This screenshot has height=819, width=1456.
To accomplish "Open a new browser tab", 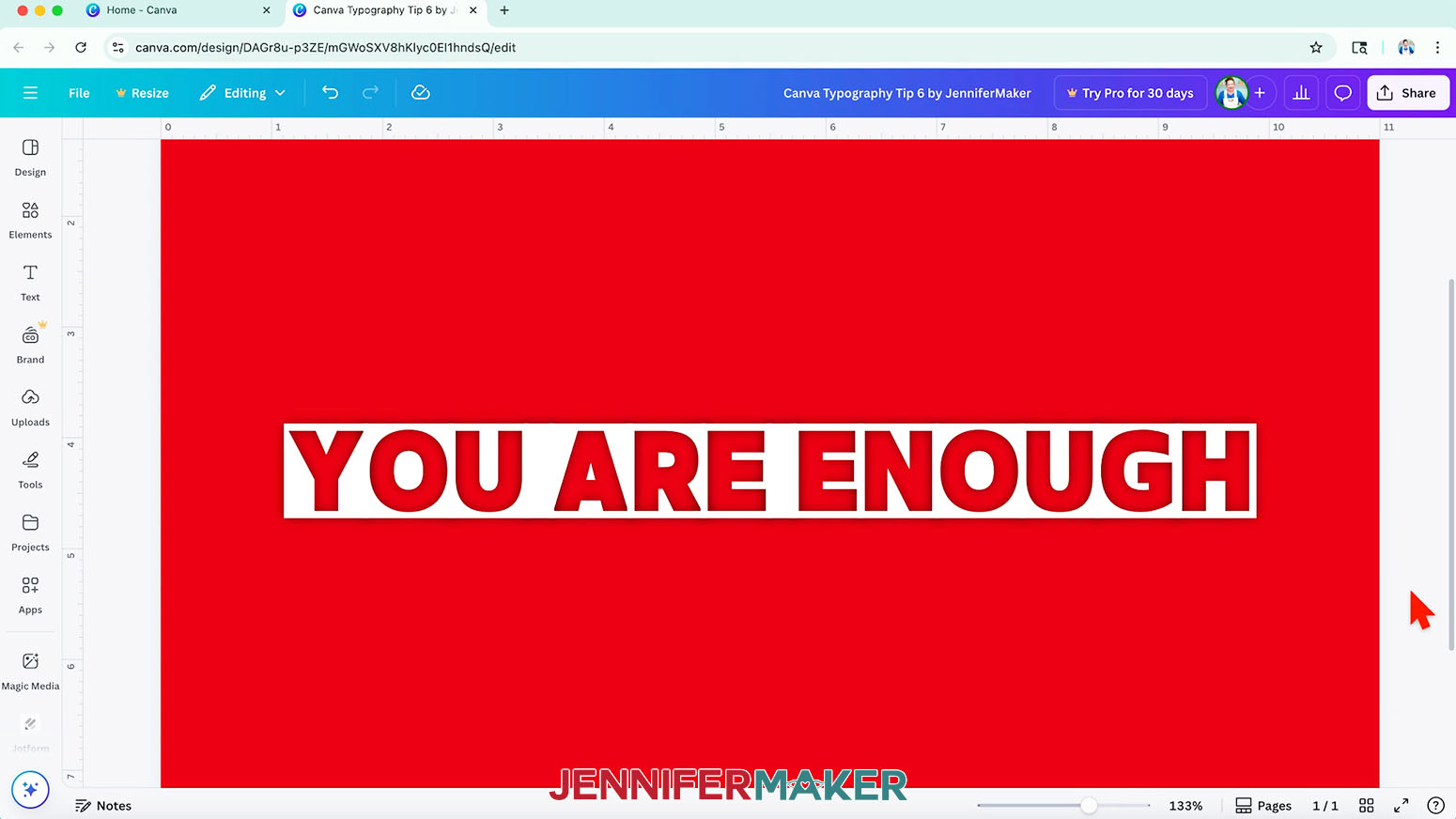I will tap(504, 10).
